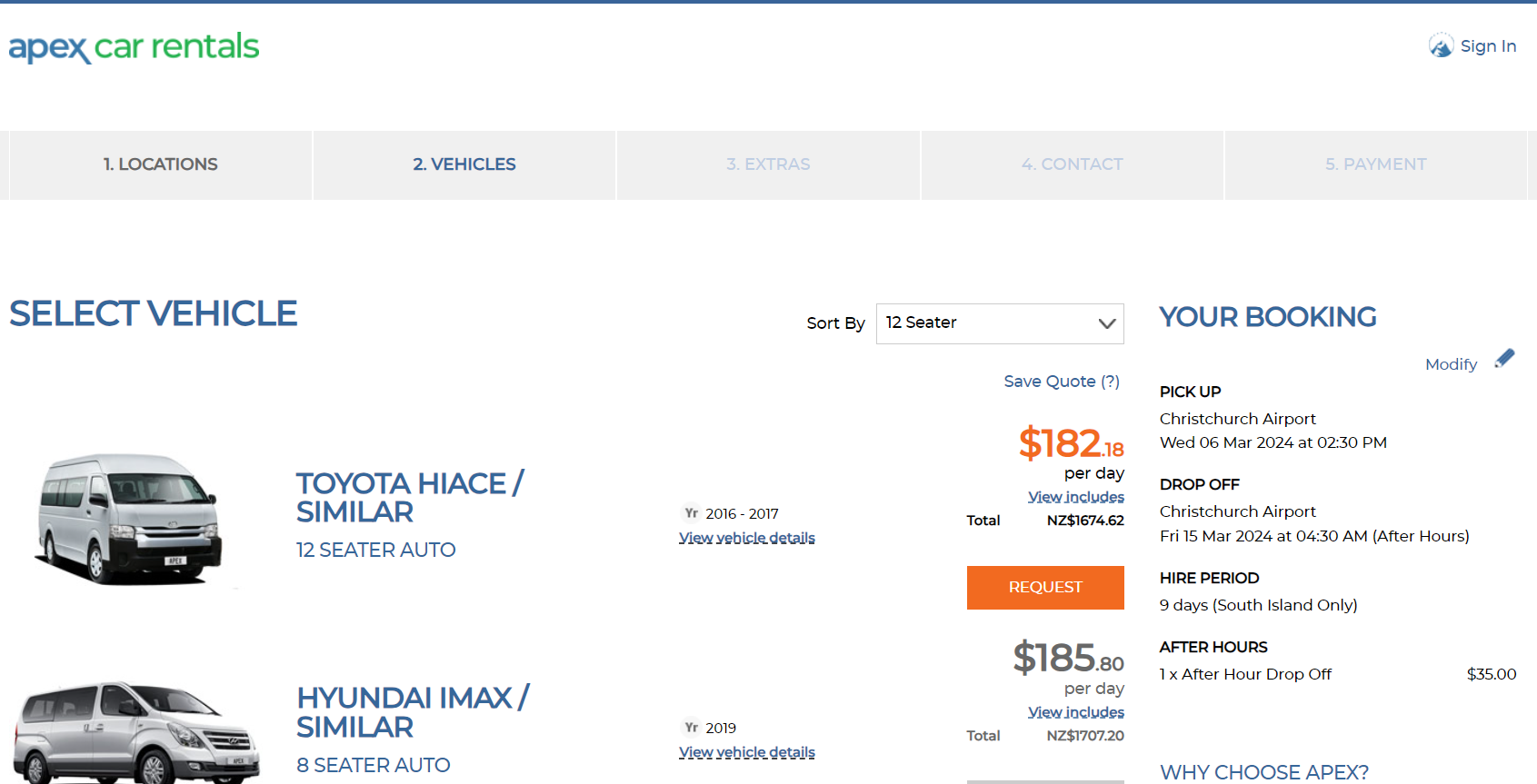Click the Why Choose Apex? heading
The image size is (1537, 784).
1264,772
